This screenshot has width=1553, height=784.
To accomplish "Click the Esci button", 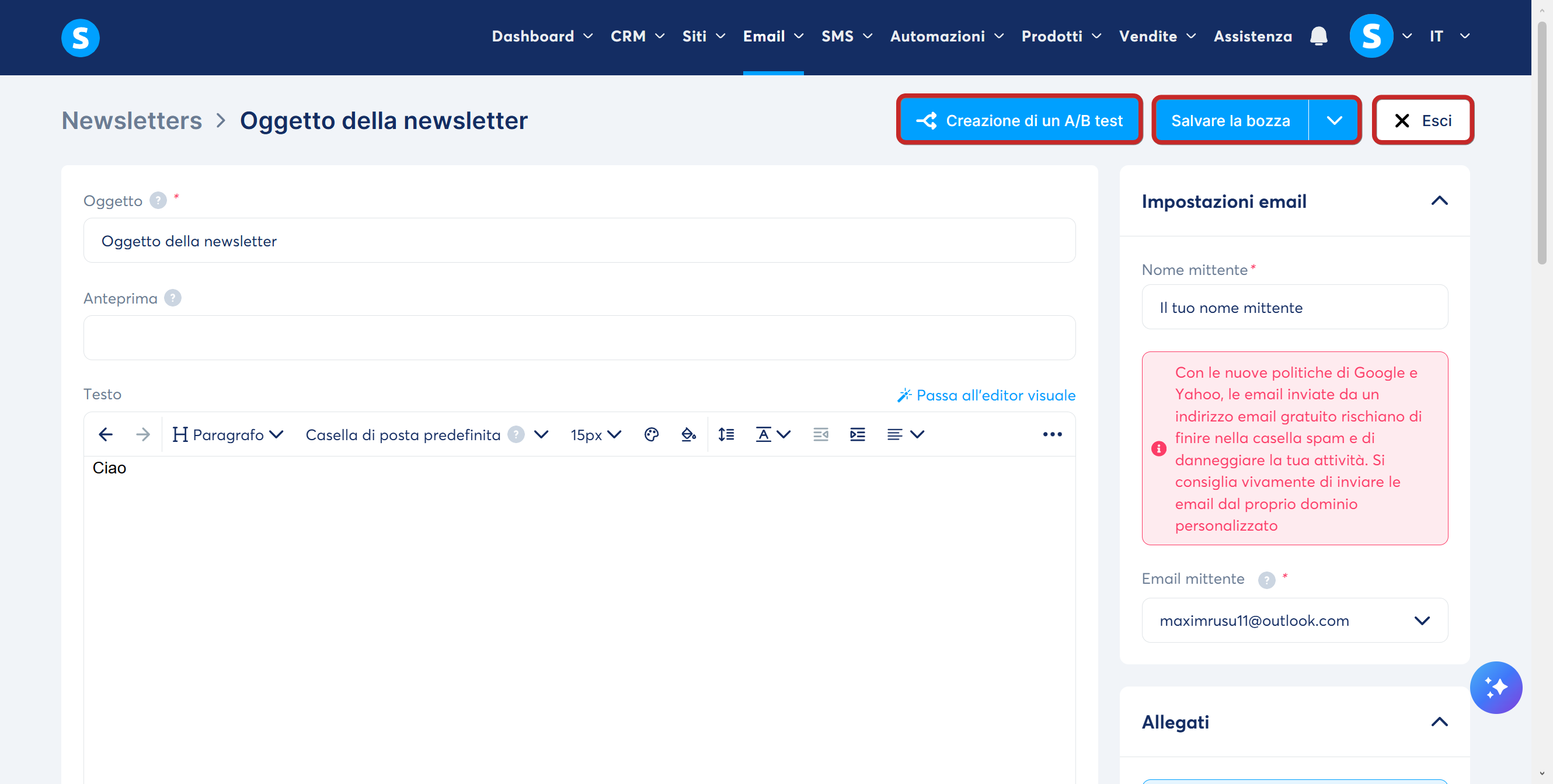I will tap(1423, 120).
